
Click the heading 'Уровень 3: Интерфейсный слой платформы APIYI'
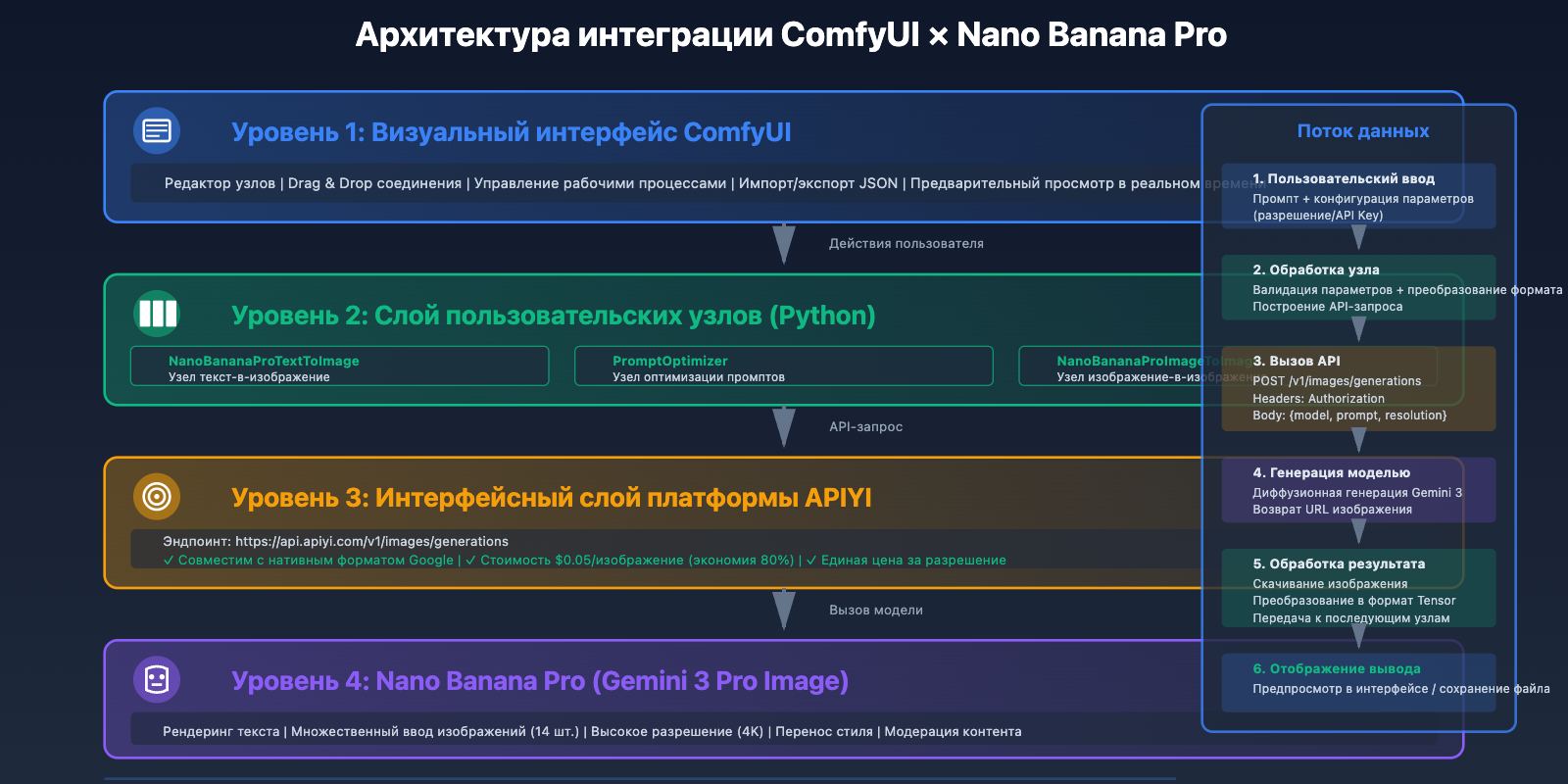tap(552, 498)
